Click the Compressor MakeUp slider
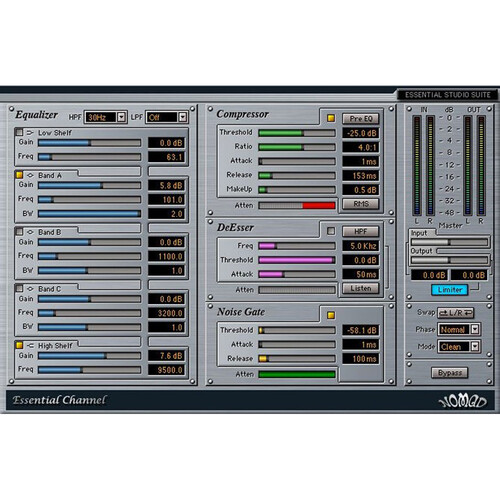 297,190
